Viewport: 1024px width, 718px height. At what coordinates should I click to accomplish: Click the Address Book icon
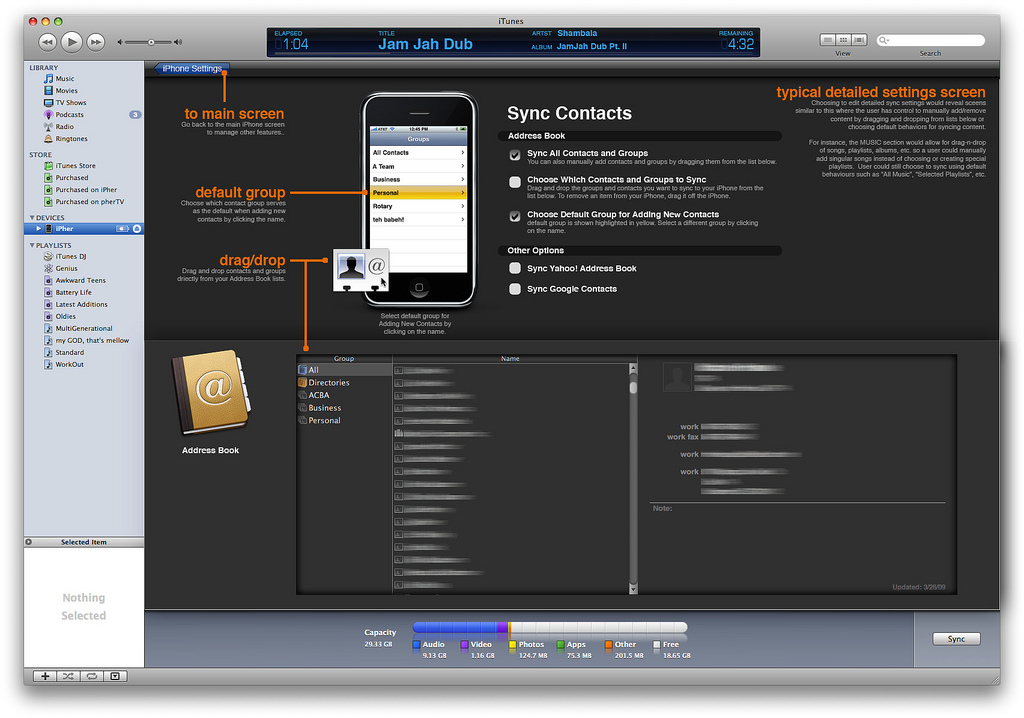point(210,393)
